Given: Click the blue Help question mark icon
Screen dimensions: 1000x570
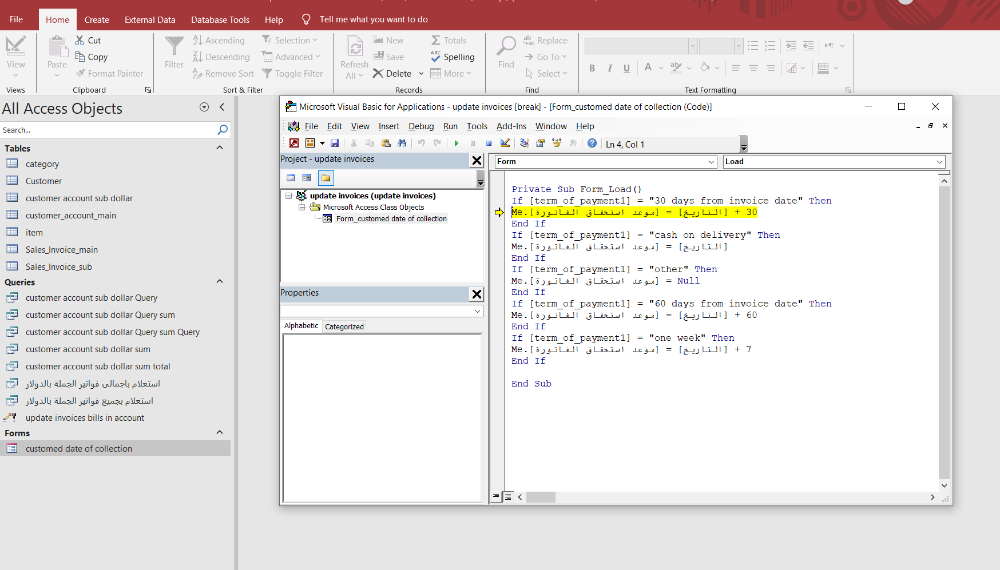Looking at the screenshot, I should click(592, 143).
